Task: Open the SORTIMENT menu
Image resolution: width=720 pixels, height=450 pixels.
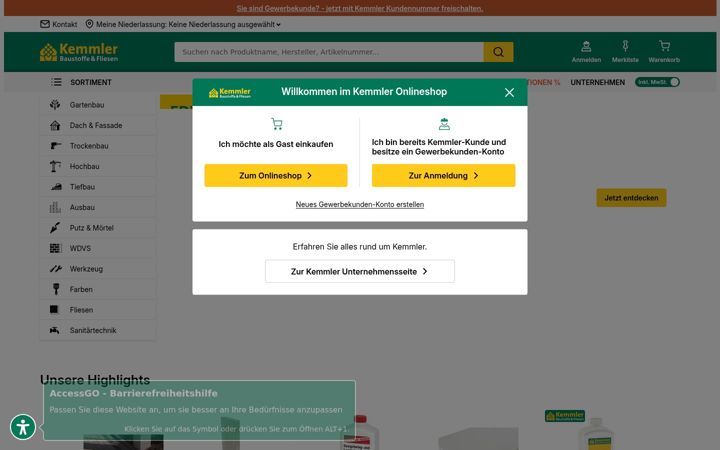Action: [91, 82]
